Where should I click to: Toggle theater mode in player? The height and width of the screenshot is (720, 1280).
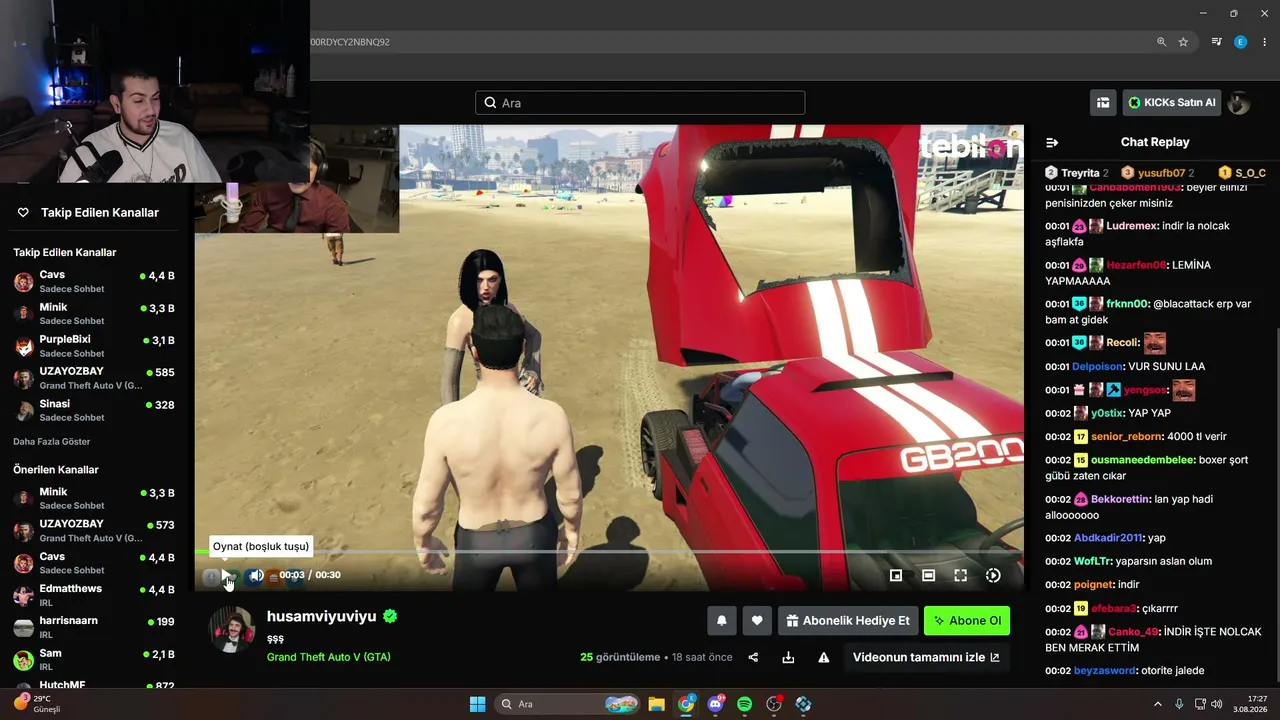[928, 575]
